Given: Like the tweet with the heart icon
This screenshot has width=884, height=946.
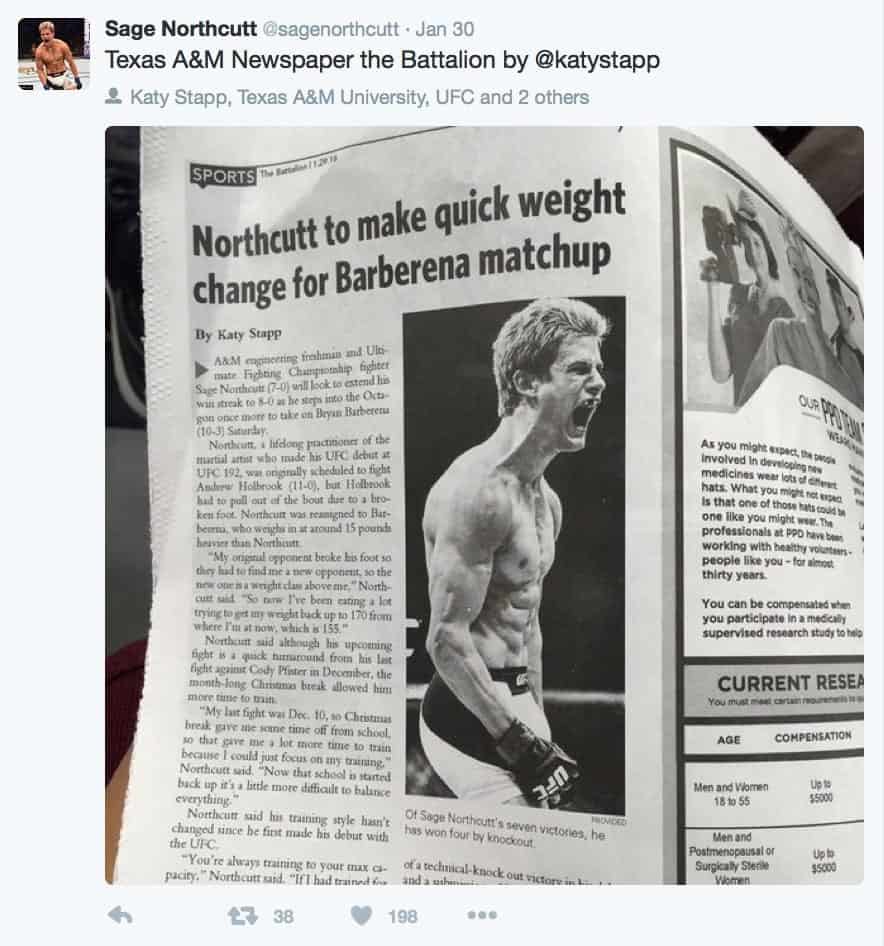Looking at the screenshot, I should (x=361, y=916).
